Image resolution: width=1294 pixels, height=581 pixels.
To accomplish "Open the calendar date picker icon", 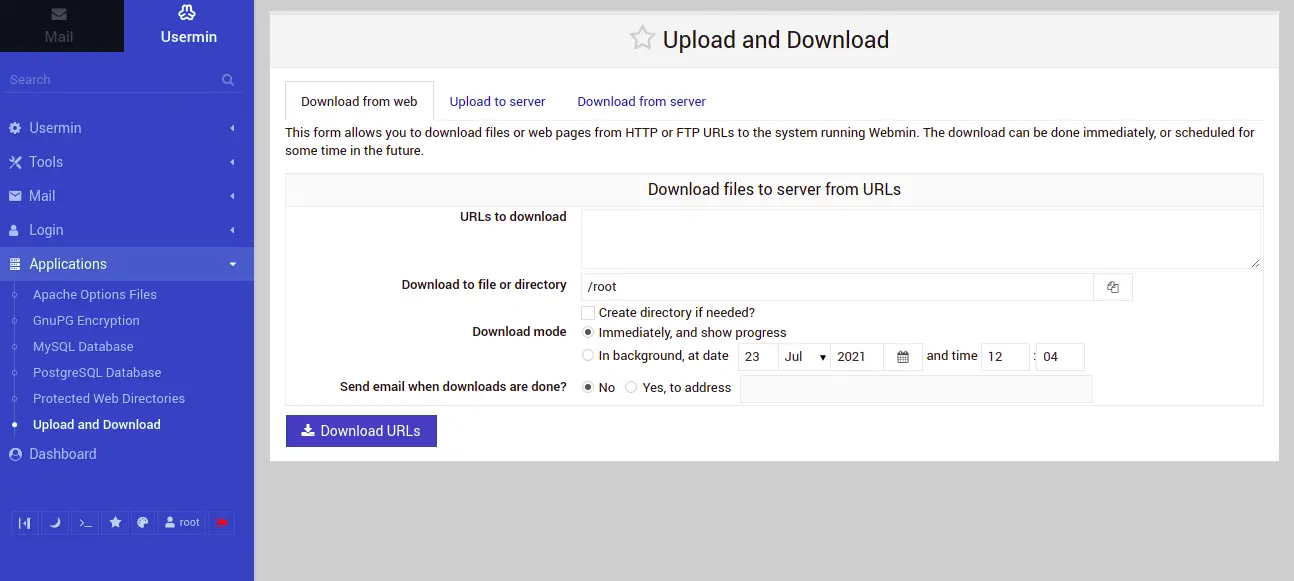I will (903, 357).
